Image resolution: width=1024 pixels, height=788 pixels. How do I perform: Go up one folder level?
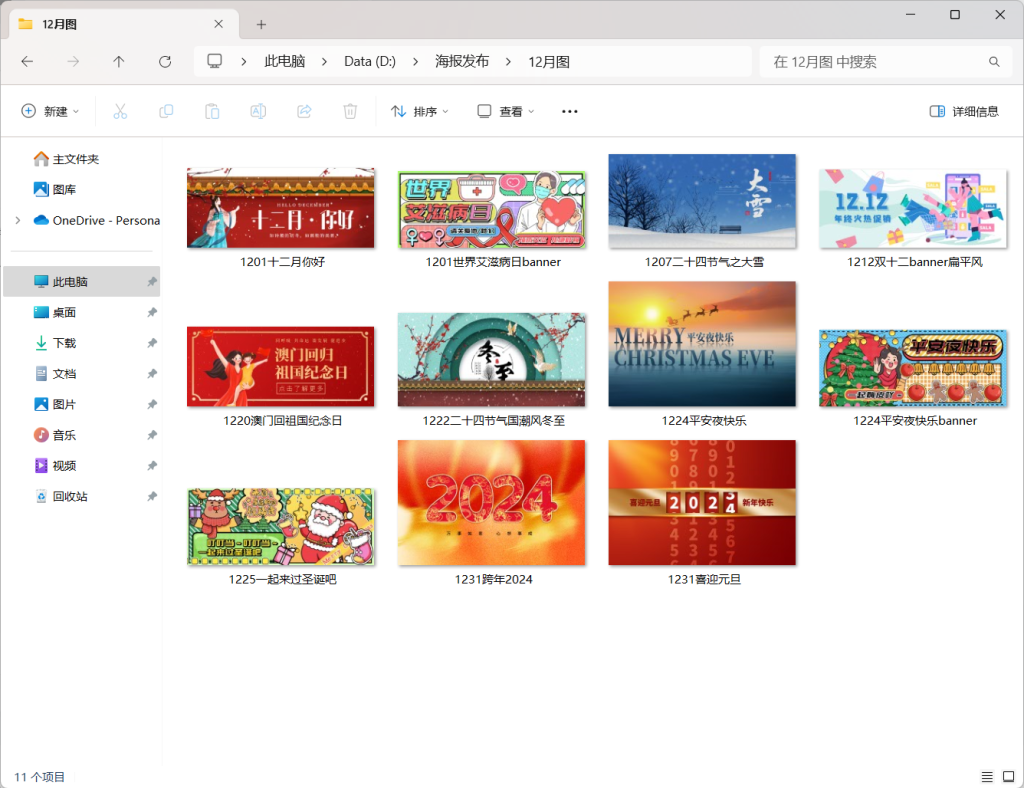119,62
